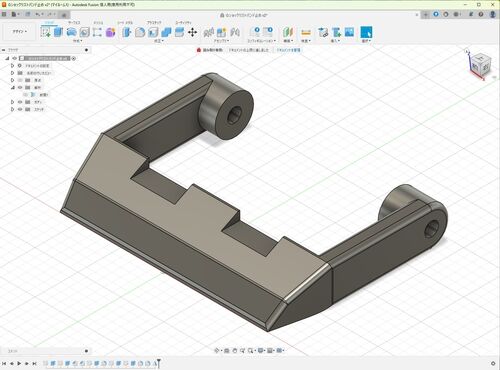Activate the Fillet tool
Image resolution: width=500 pixels, height=370 pixels.
pos(140,32)
